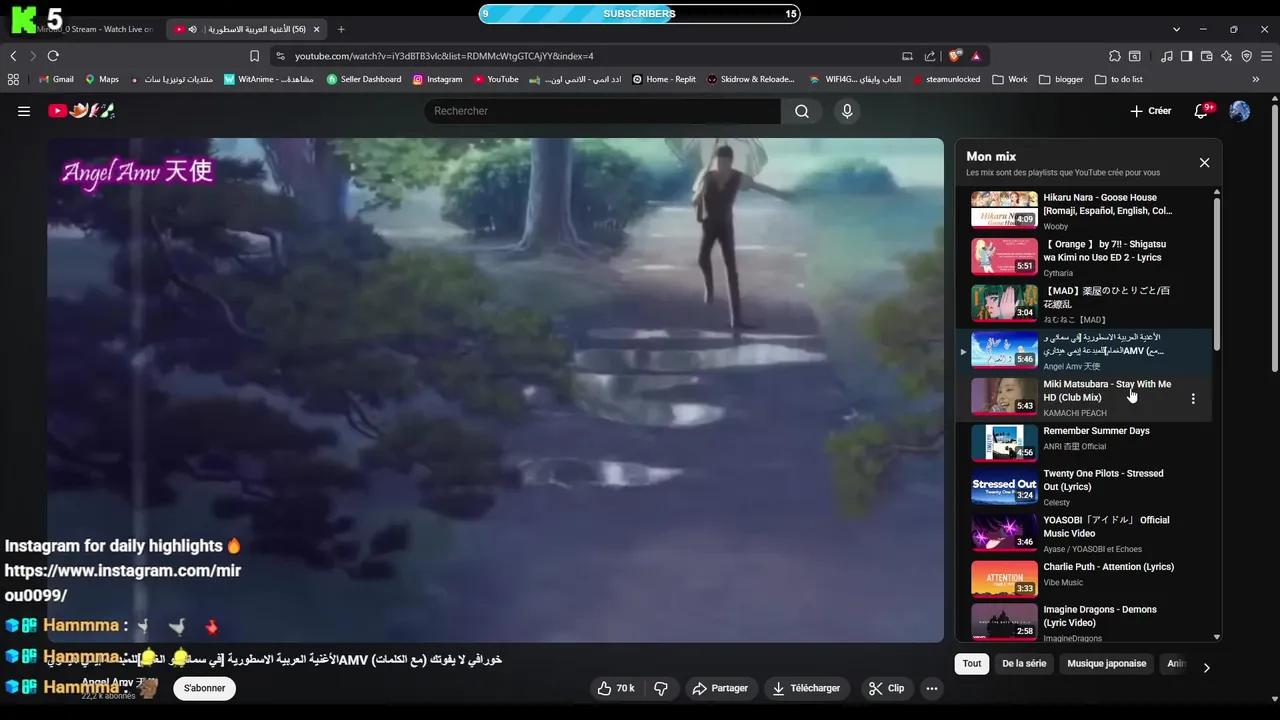1280x720 pixels.
Task: Share this page icon in address bar
Action: coord(930,56)
